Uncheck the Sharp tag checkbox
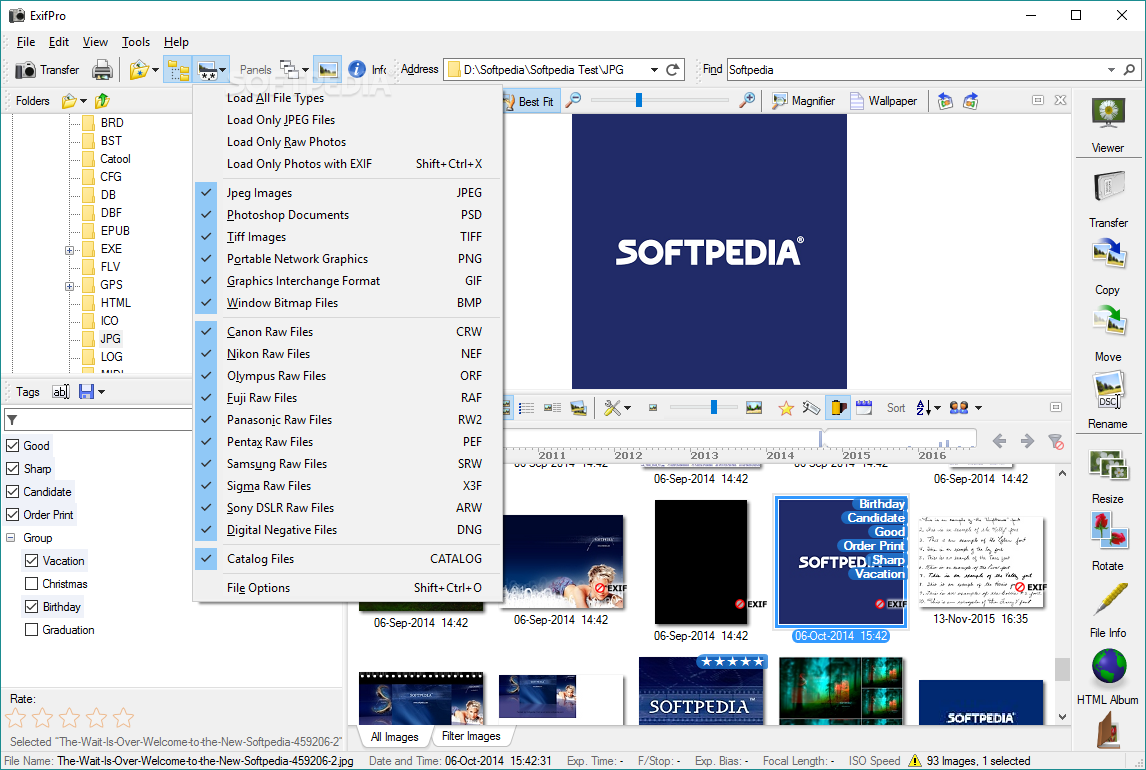 tap(12, 468)
